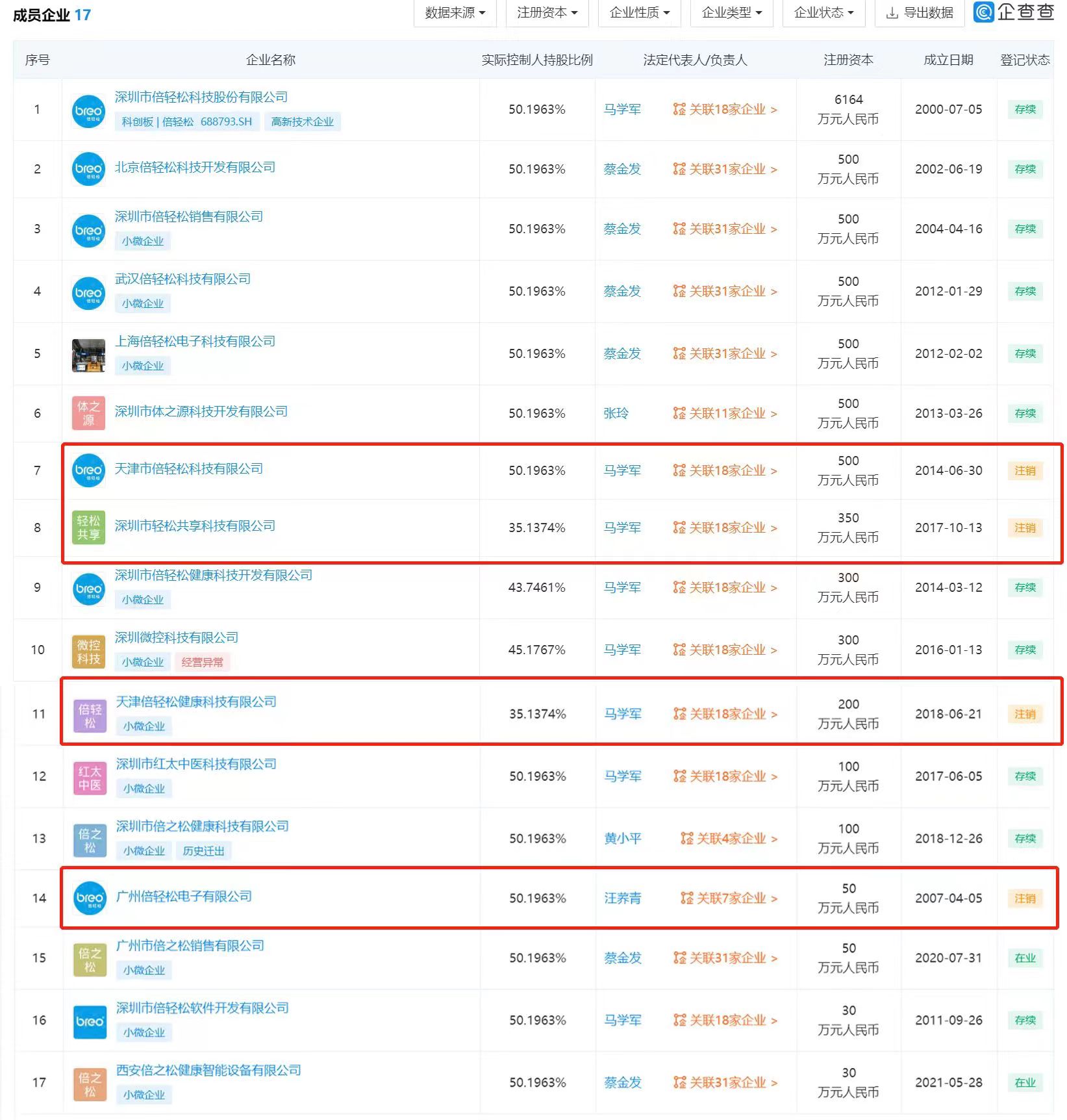The height and width of the screenshot is (1120, 1067).
Task: Click the 45.1767% shareholding value
Action: coord(537,650)
